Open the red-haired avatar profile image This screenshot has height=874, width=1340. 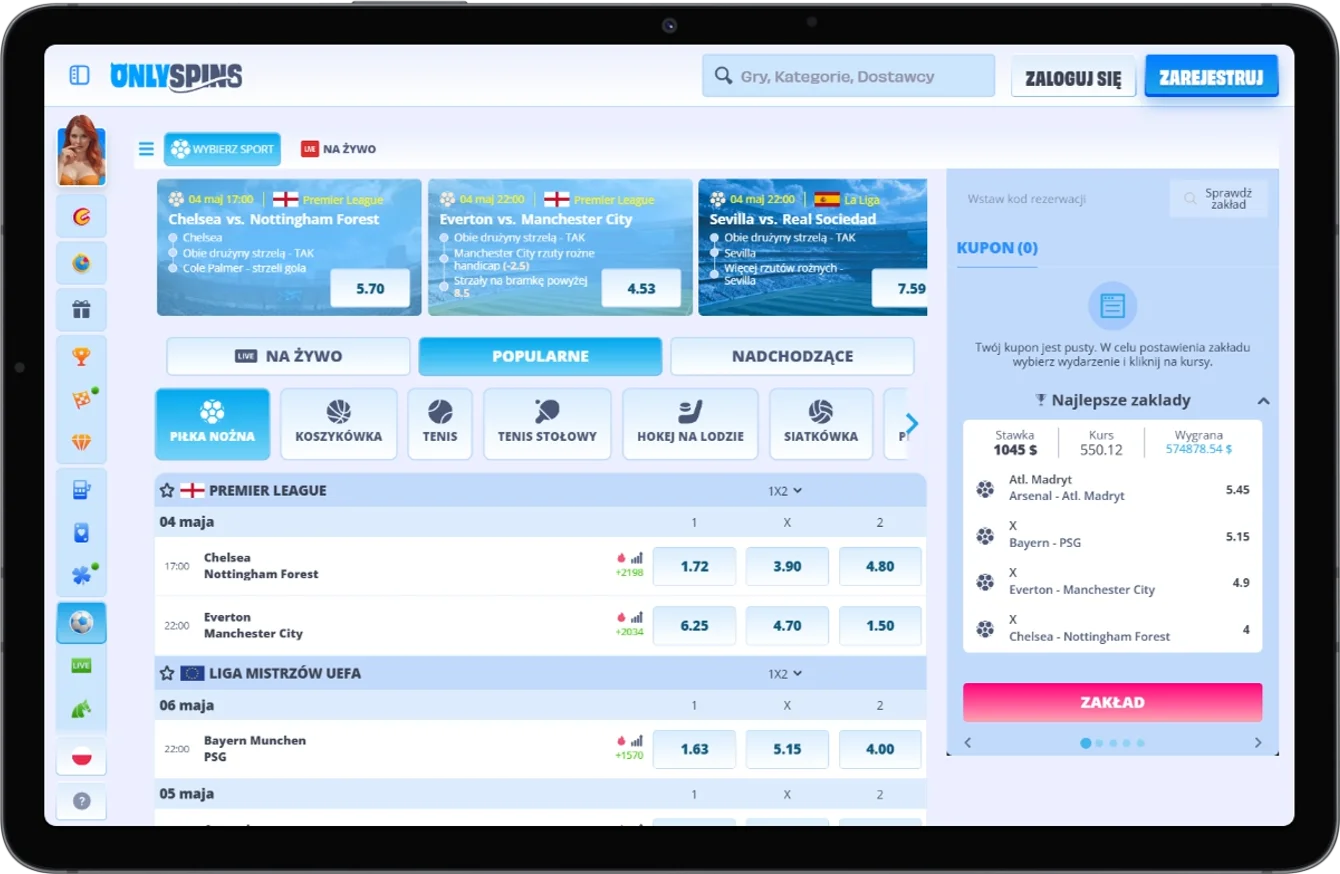point(82,151)
